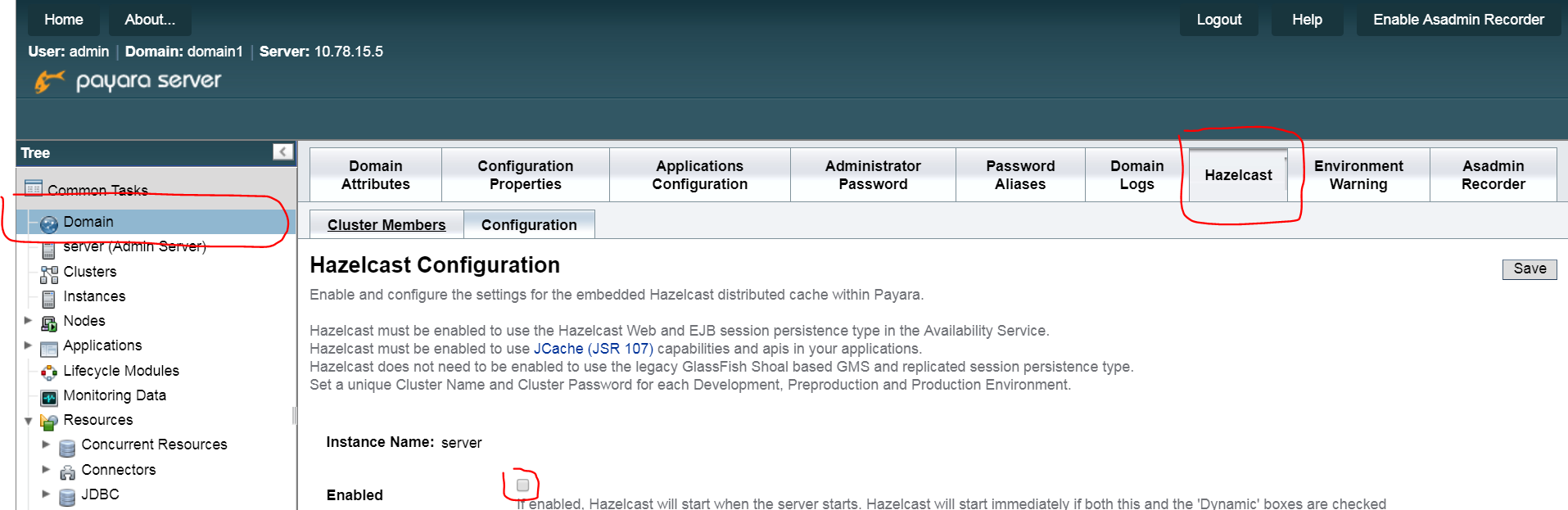Click the Home button

coord(64,20)
